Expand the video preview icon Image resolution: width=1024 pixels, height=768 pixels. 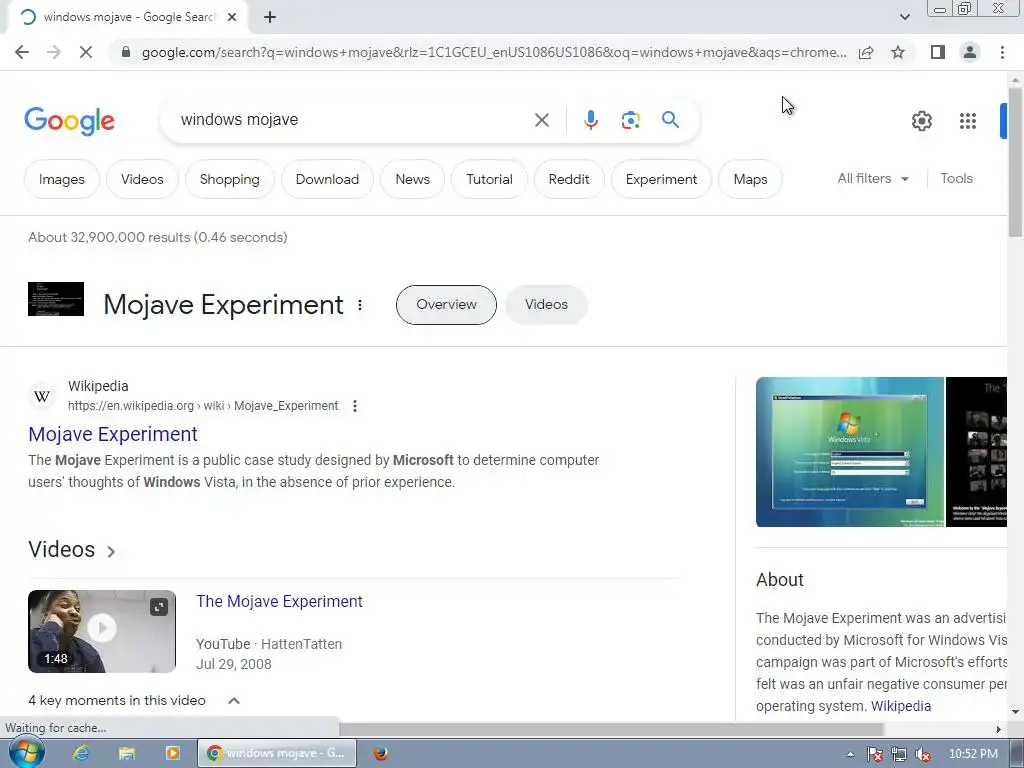coord(159,607)
